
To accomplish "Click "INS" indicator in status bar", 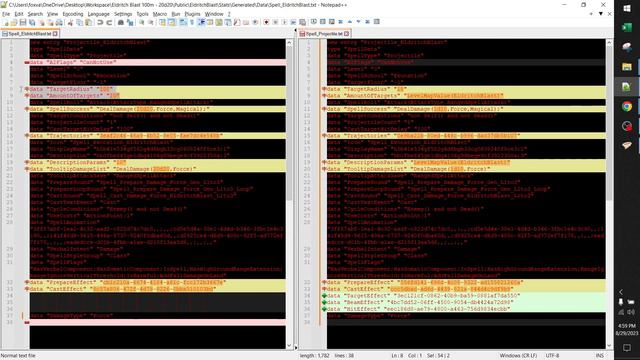I will point(600,356).
